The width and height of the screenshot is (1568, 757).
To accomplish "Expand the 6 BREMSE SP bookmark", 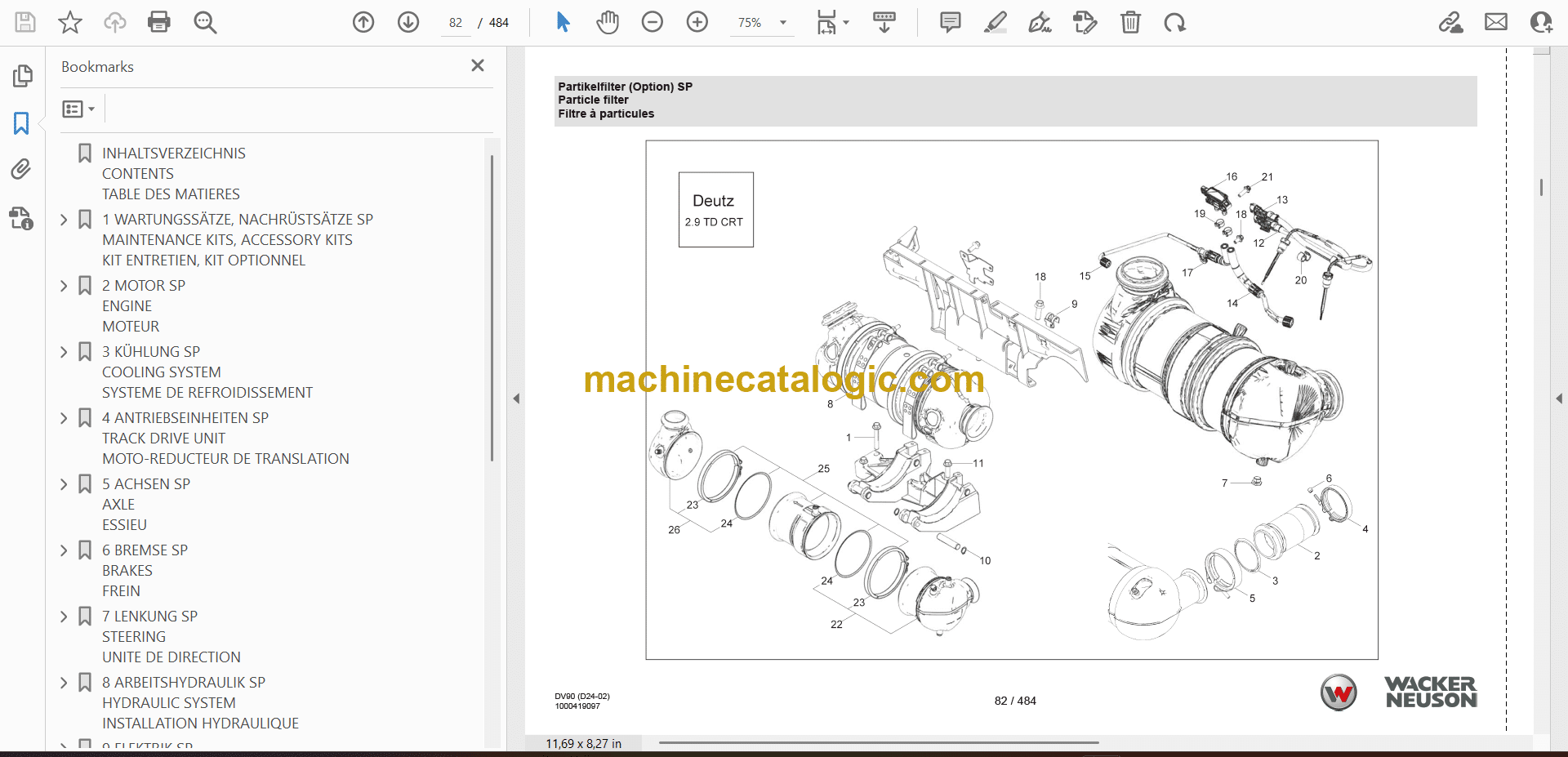I will tap(64, 550).
